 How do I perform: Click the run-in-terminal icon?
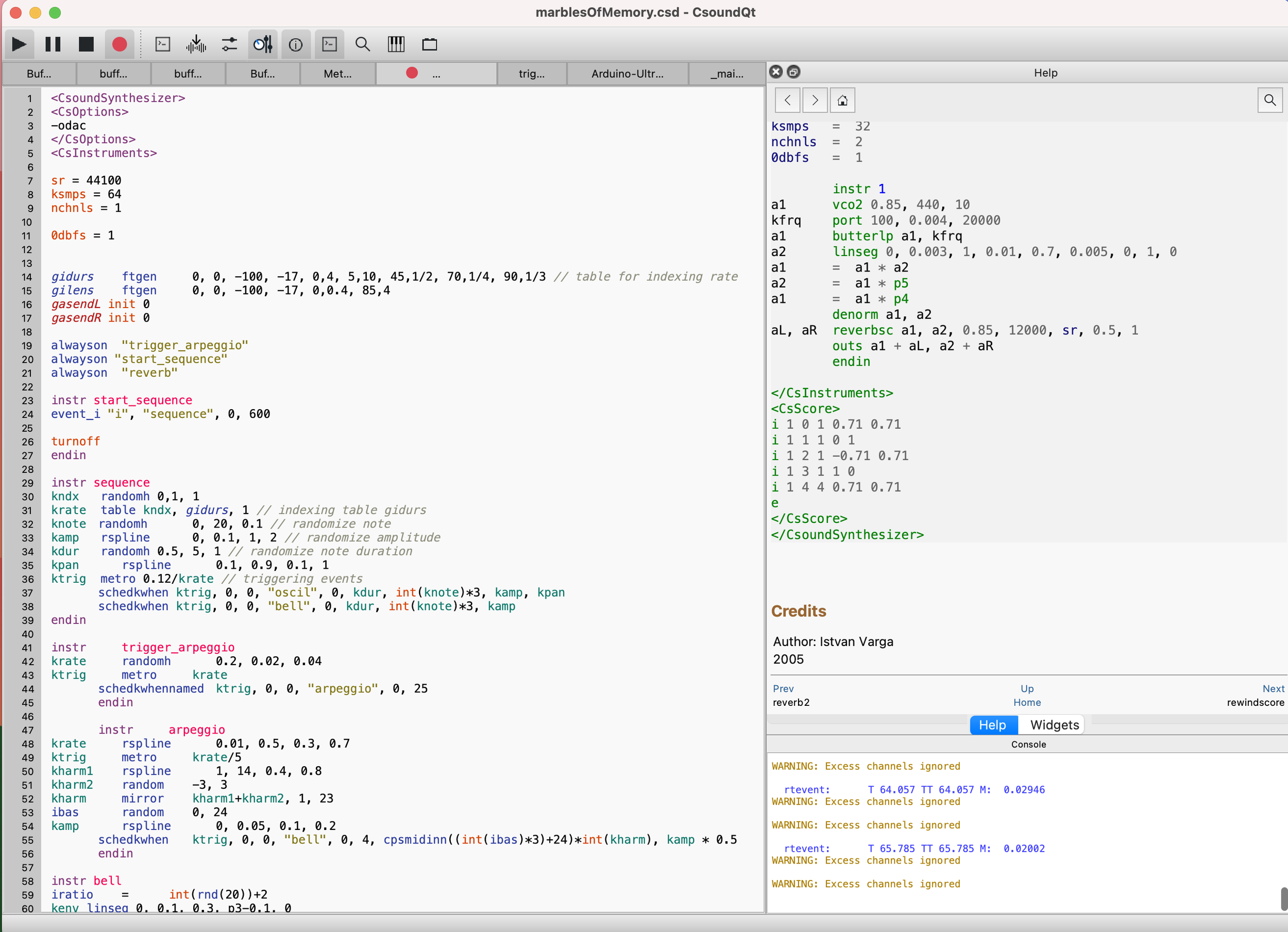pyautogui.click(x=162, y=44)
